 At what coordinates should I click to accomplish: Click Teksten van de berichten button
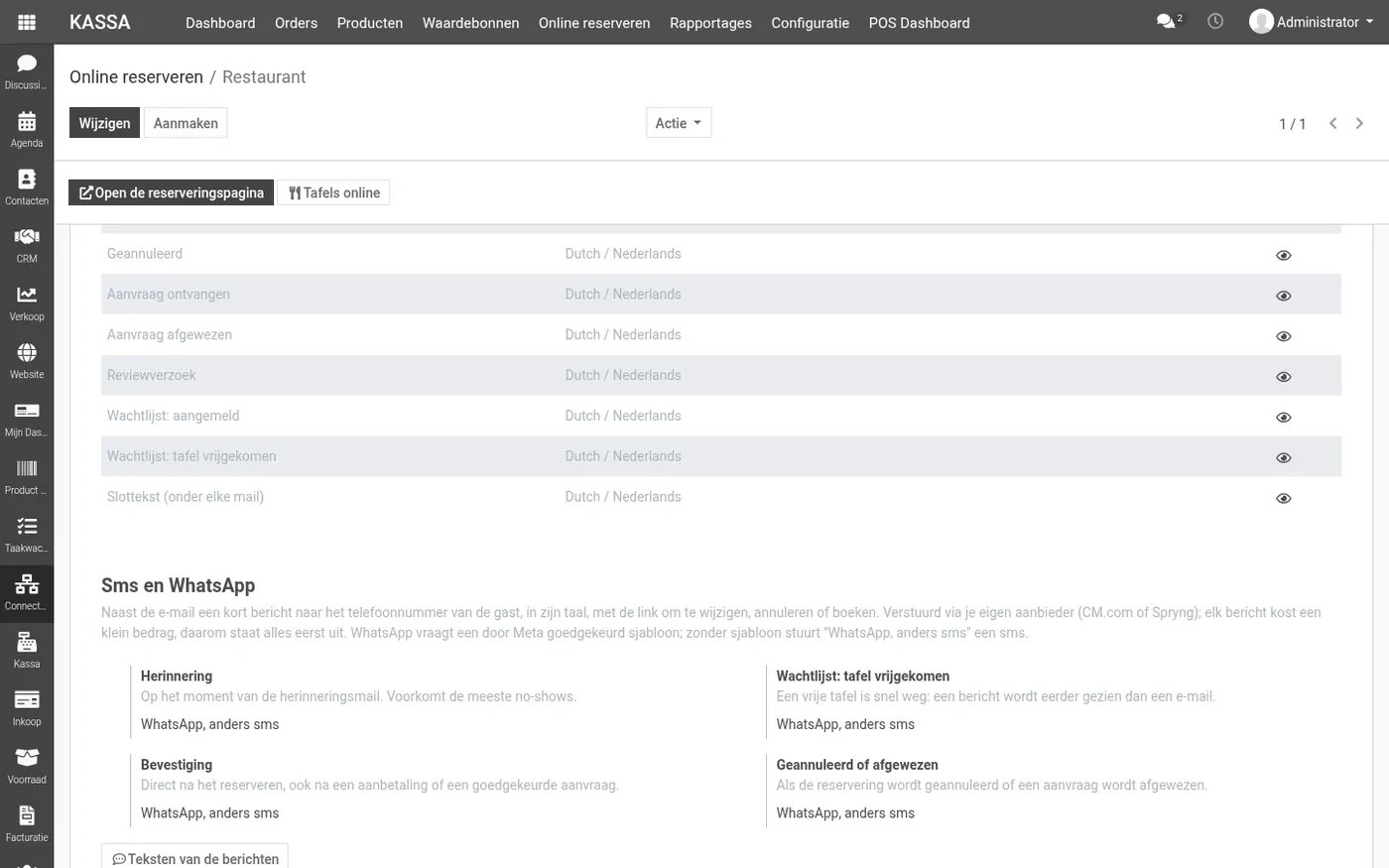[194, 858]
